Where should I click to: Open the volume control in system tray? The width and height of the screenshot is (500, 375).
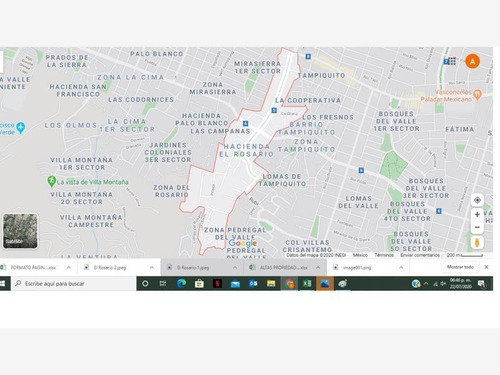pos(443,284)
